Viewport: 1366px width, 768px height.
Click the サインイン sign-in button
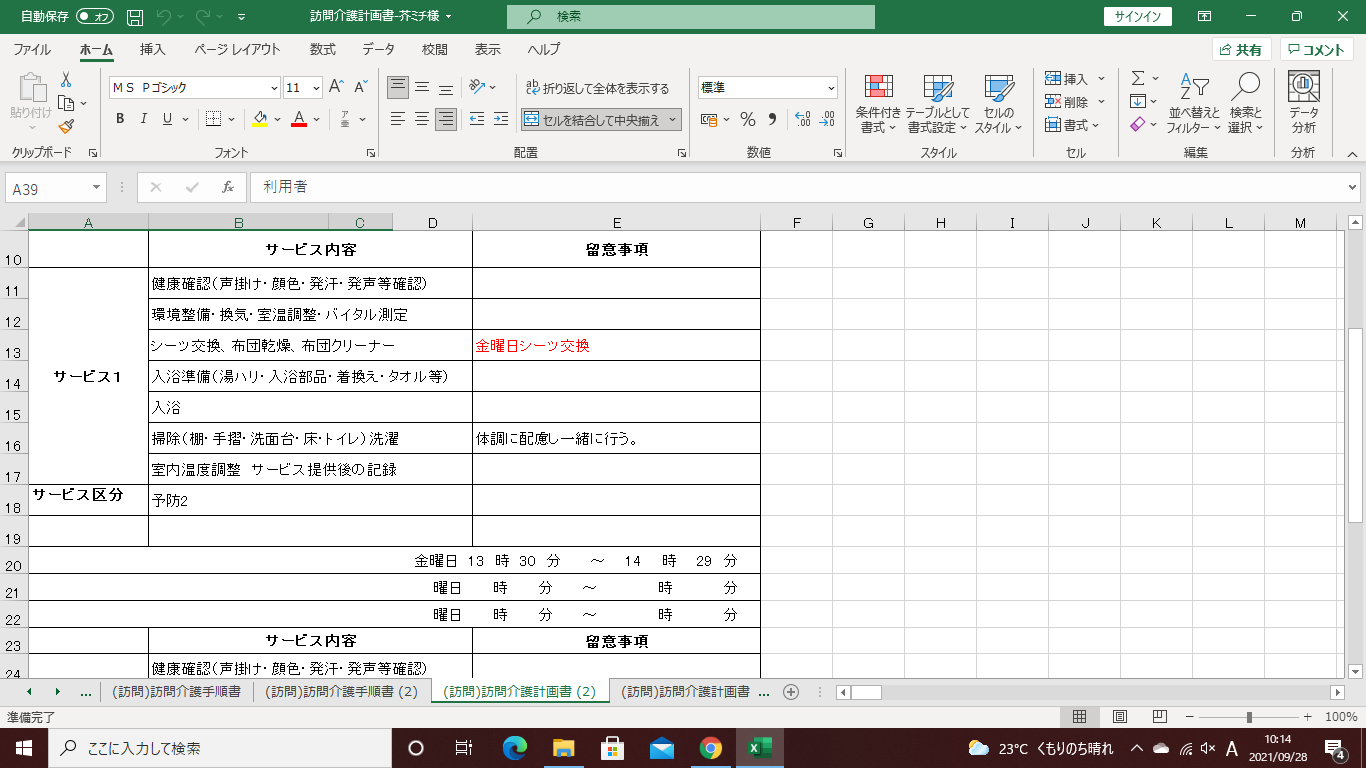(1137, 16)
